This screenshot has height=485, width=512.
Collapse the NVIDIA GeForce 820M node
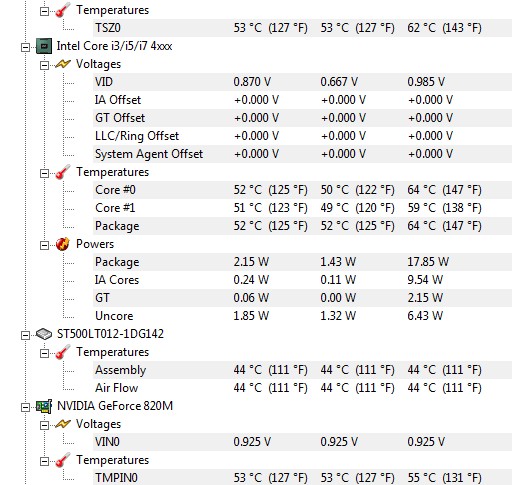25,407
